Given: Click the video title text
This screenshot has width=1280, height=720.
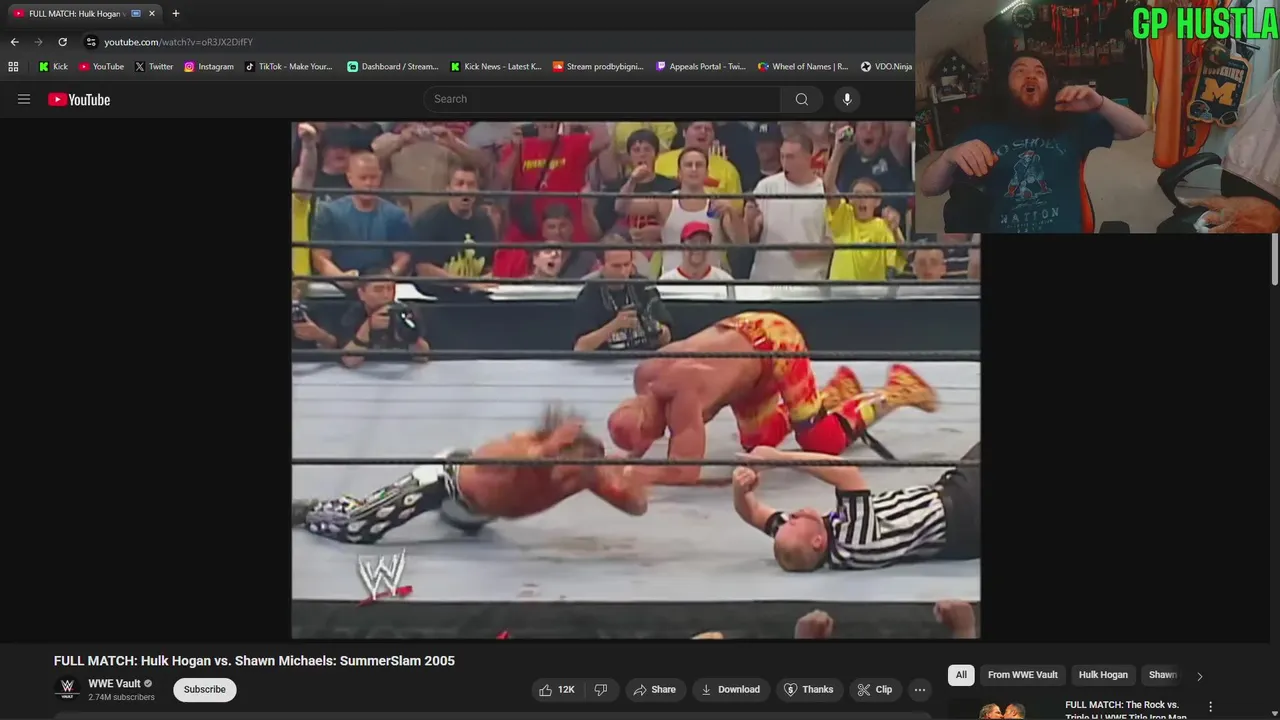Looking at the screenshot, I should (x=254, y=661).
